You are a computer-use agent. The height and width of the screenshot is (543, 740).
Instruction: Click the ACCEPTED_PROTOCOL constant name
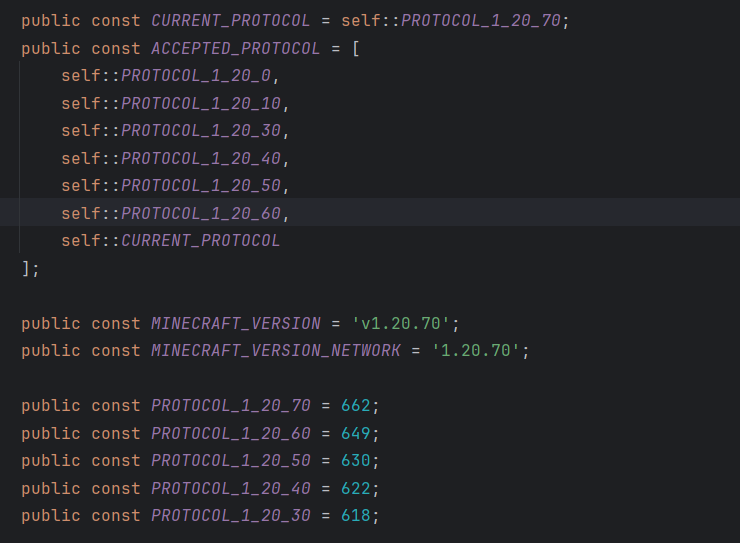[x=236, y=48]
